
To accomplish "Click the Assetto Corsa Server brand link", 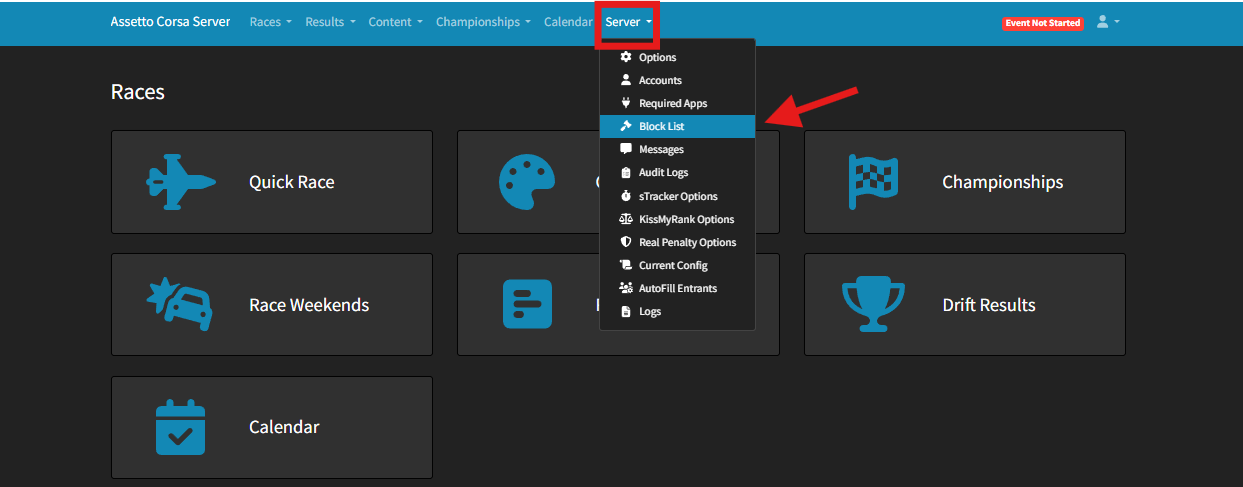I will pos(170,22).
